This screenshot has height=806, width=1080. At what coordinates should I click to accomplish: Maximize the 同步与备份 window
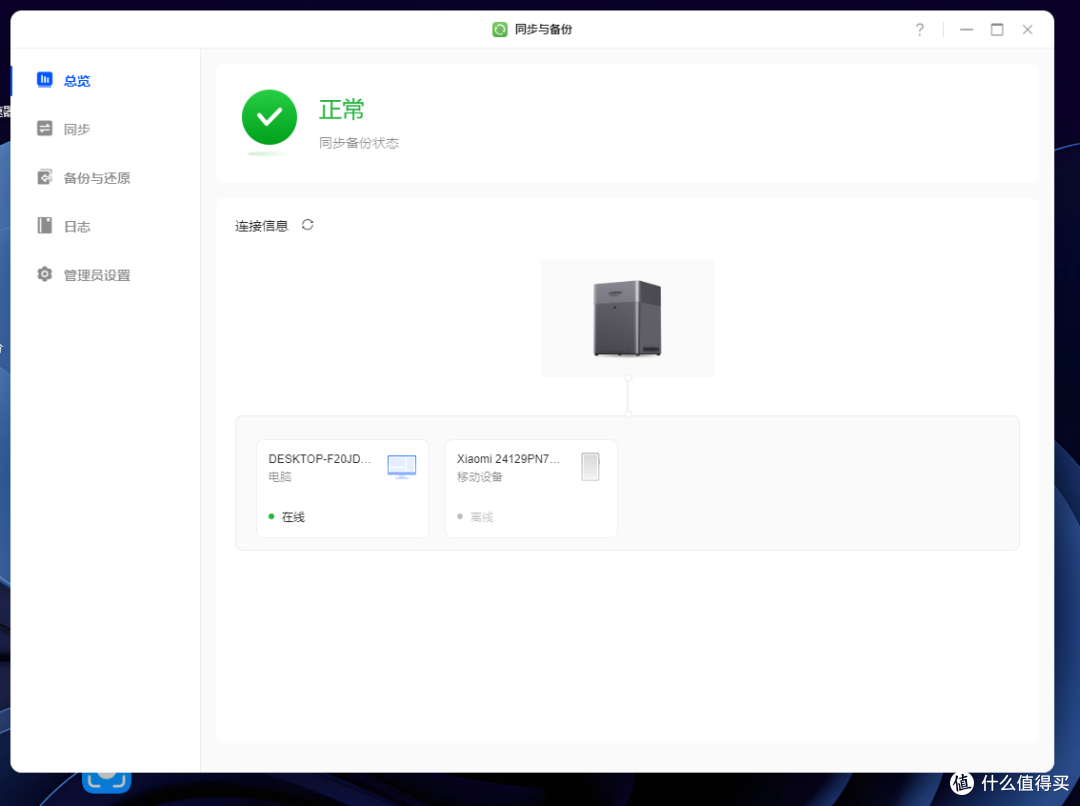pos(997,30)
